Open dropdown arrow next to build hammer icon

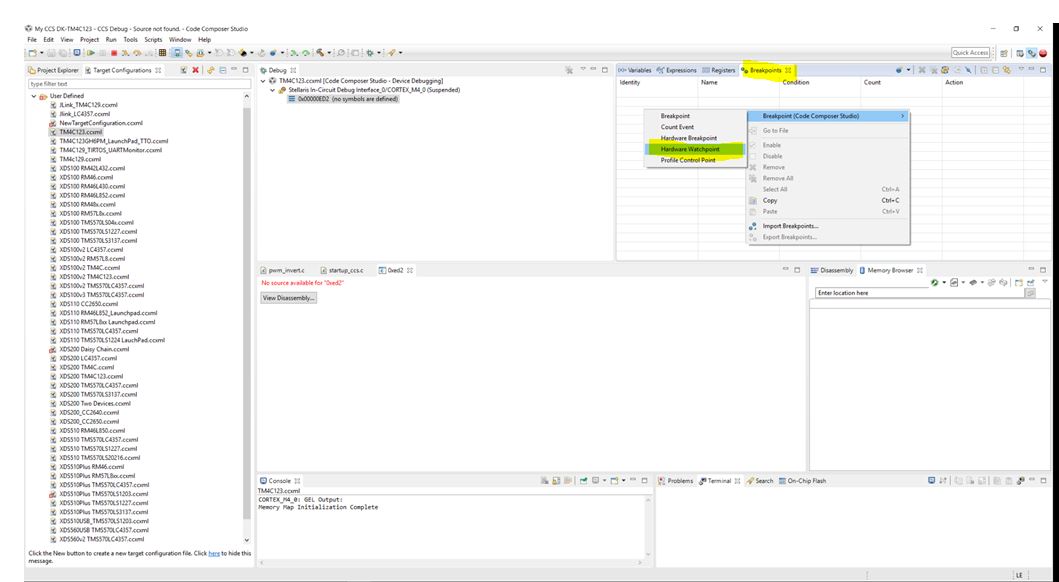tap(329, 53)
